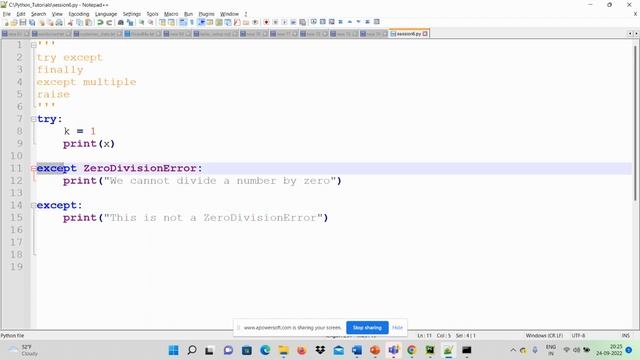Image resolution: width=640 pixels, height=360 pixels.
Task: Collapse the try block fold marker
Action: click(x=33, y=119)
